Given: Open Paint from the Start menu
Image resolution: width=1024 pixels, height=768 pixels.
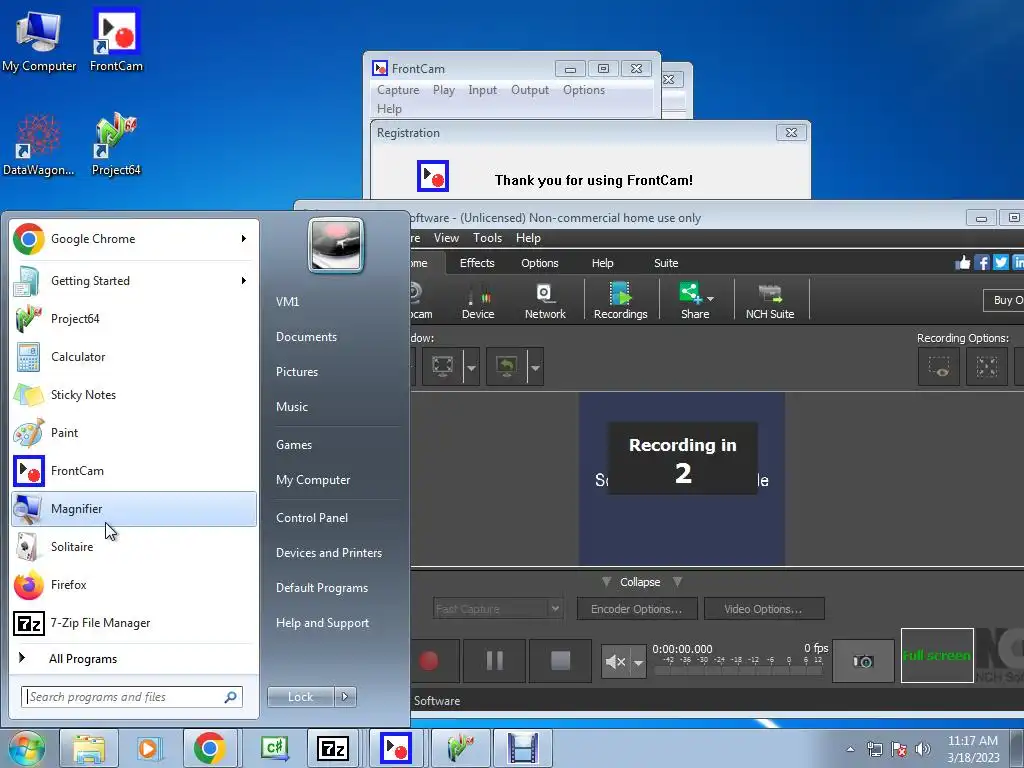Looking at the screenshot, I should 134,433.
